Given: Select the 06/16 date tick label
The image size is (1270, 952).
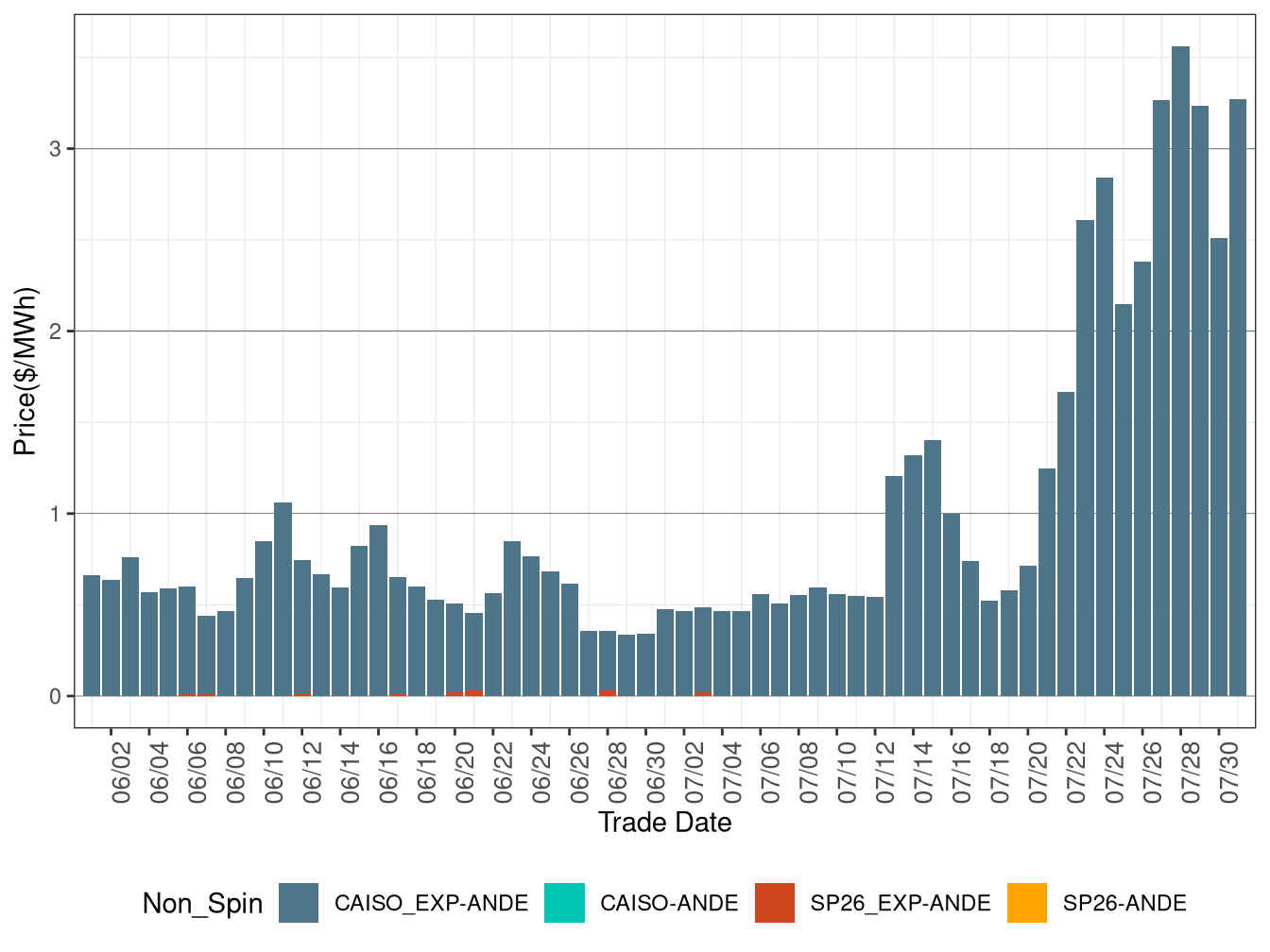Looking at the screenshot, I should 388,773.
